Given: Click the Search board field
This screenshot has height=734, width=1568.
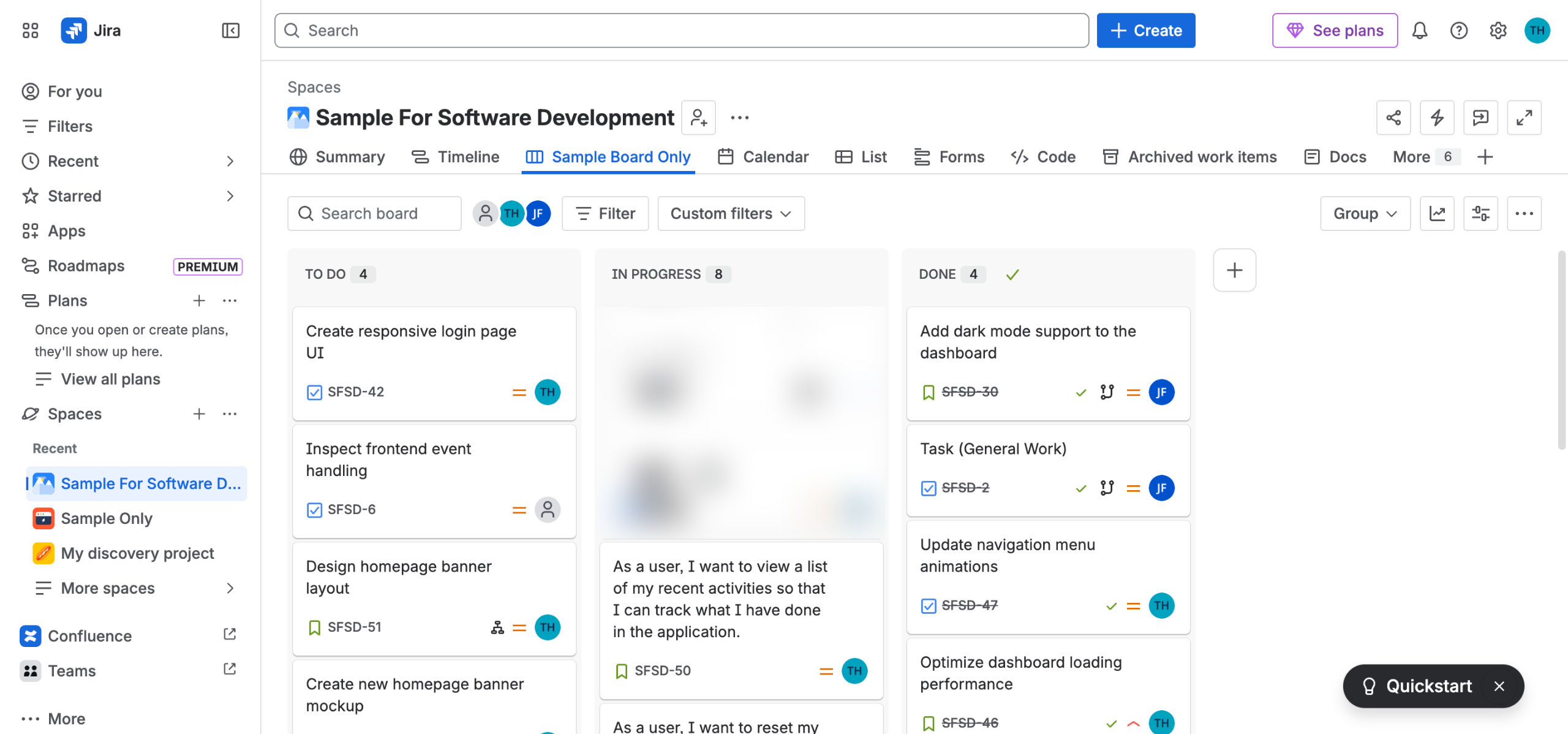Looking at the screenshot, I should pyautogui.click(x=374, y=213).
